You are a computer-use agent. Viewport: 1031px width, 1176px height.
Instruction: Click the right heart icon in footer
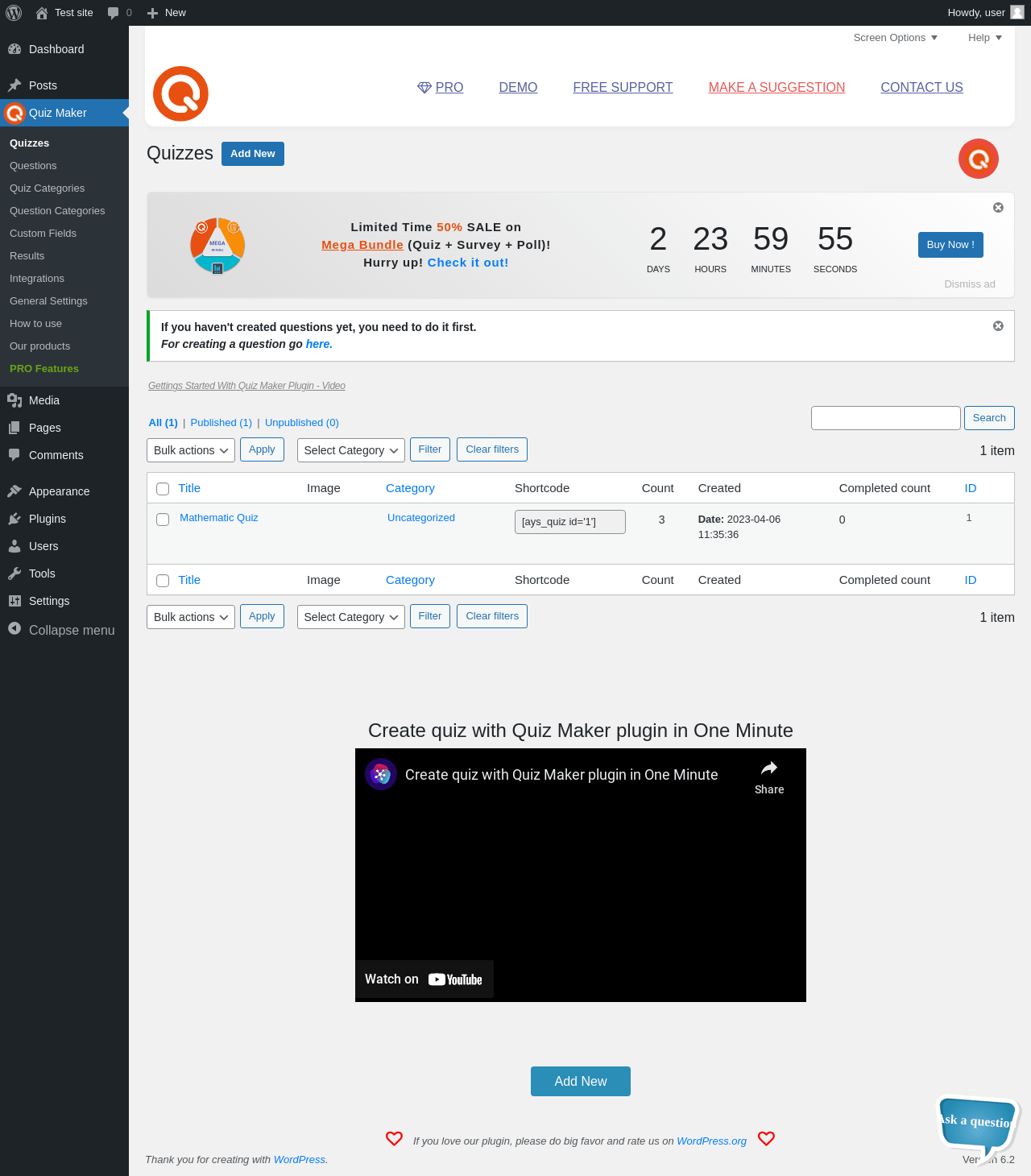click(x=766, y=1139)
